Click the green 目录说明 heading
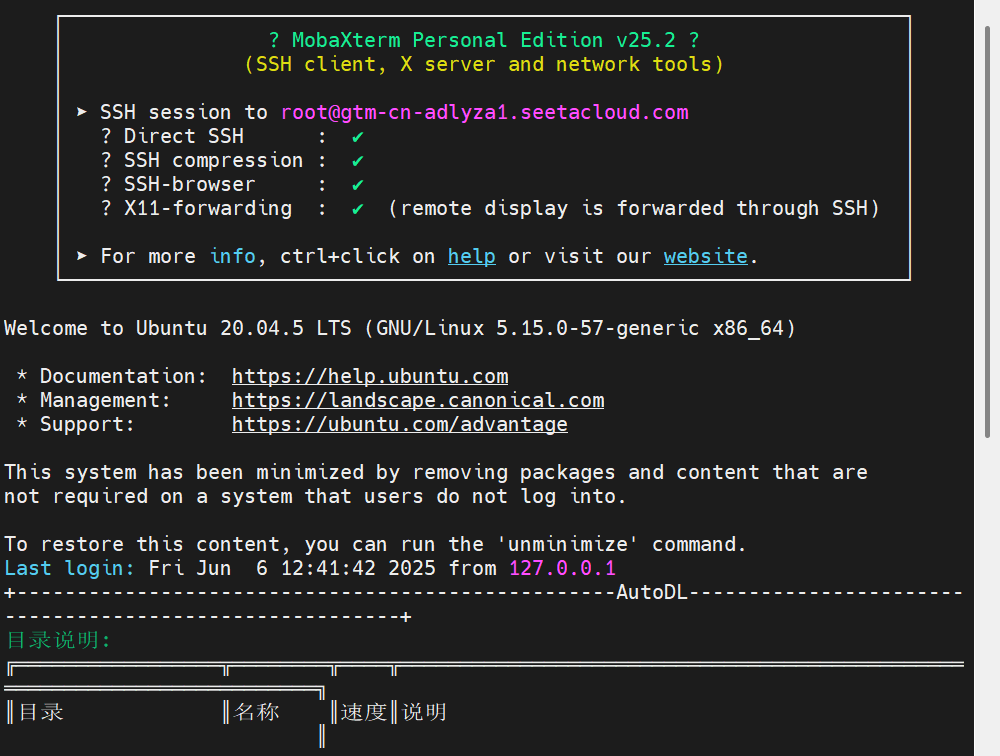Viewport: 1000px width, 756px height. (x=59, y=640)
